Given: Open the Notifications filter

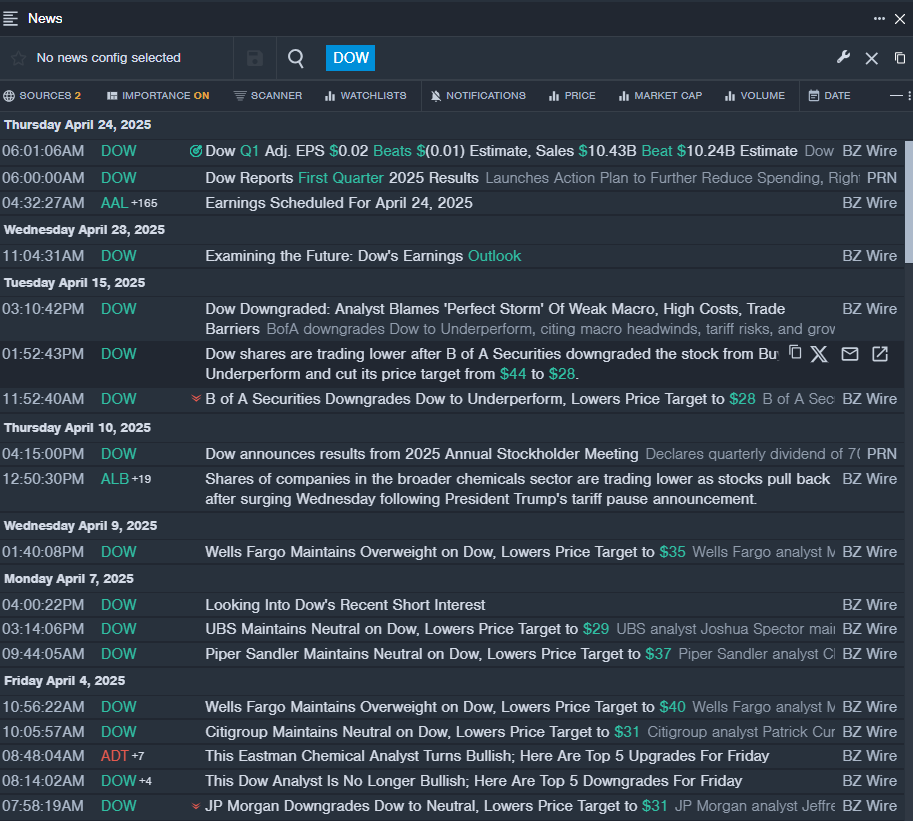Looking at the screenshot, I should point(478,95).
